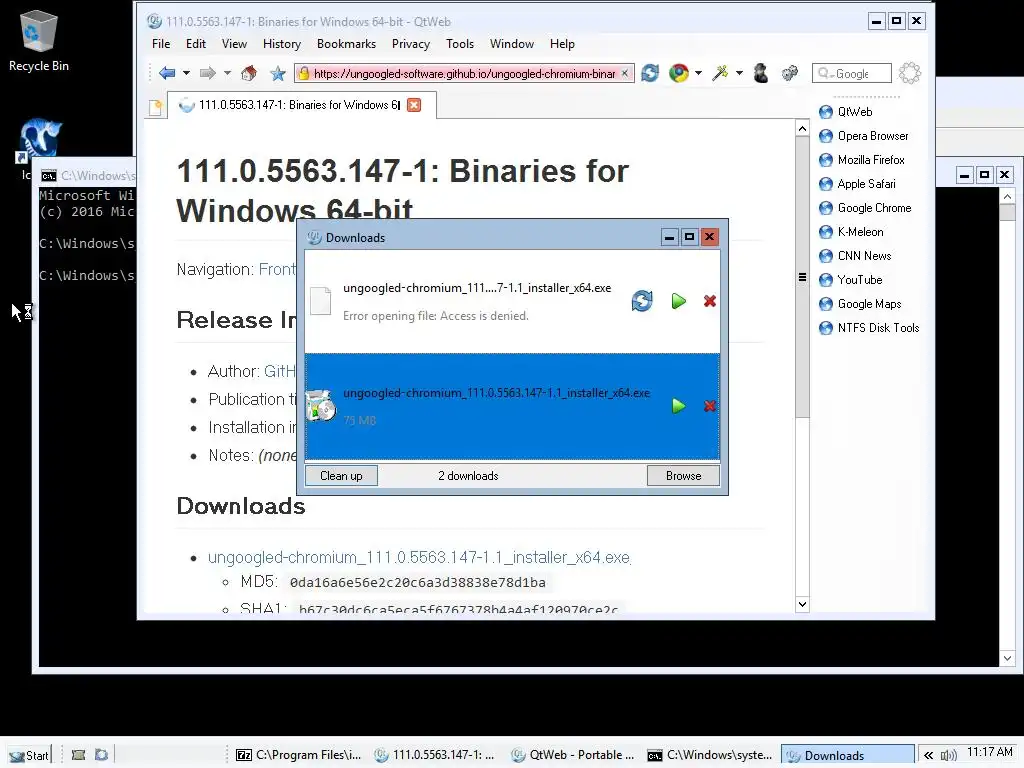Open the Tools menu
1024x768 pixels.
pyautogui.click(x=460, y=44)
